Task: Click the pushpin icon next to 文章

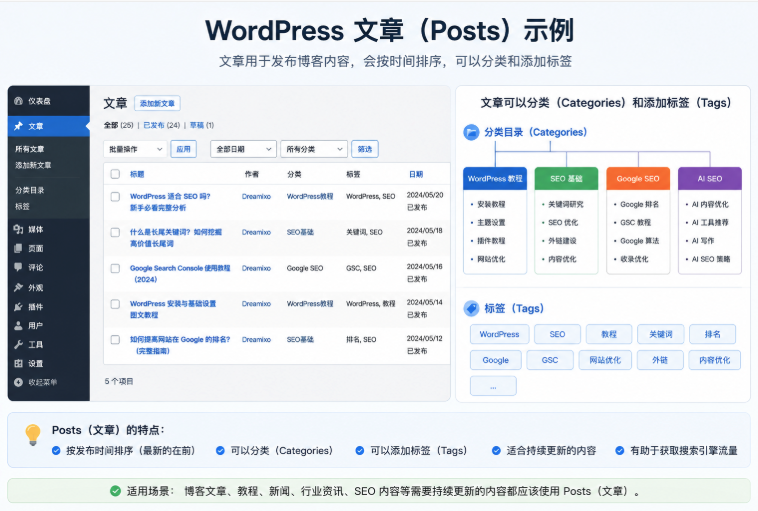Action: click(x=18, y=126)
